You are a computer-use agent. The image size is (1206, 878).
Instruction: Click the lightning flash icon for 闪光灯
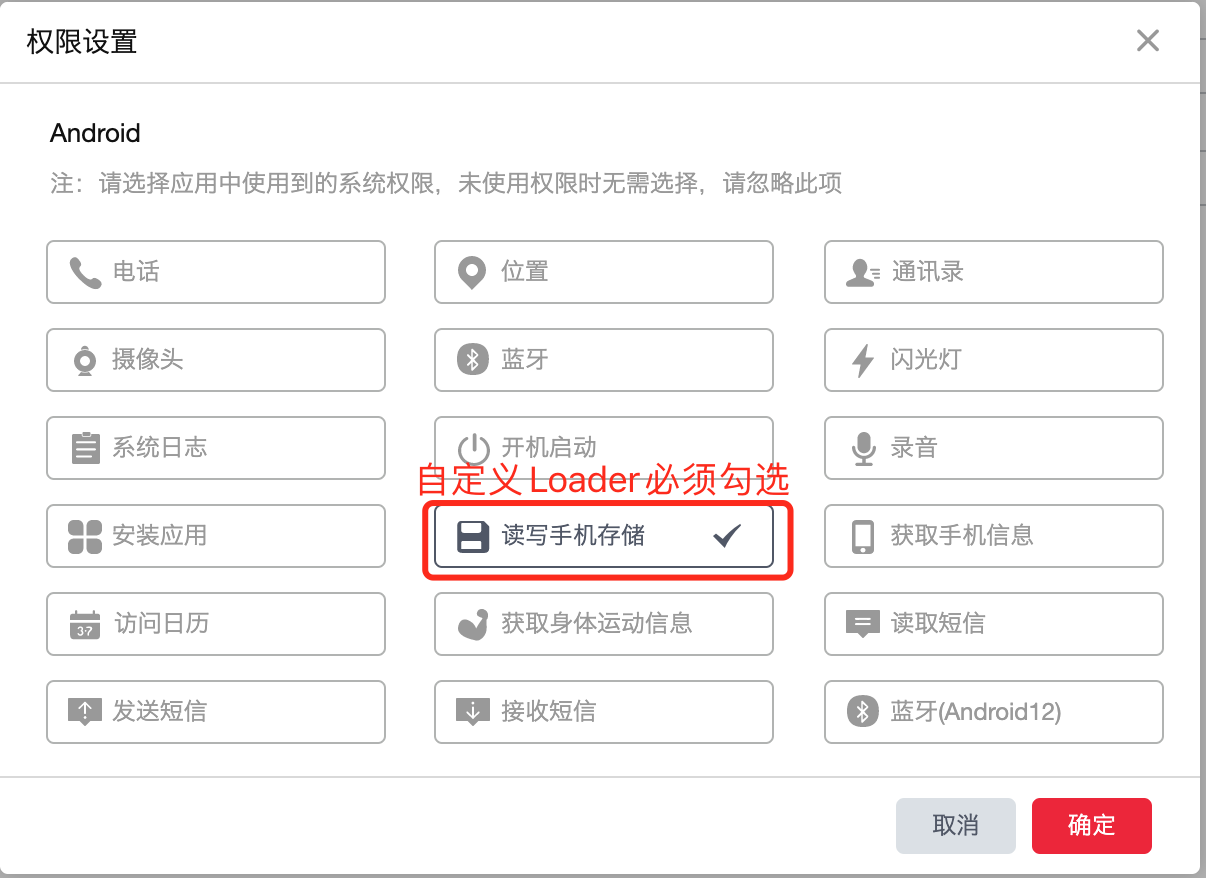pyautogui.click(x=862, y=360)
